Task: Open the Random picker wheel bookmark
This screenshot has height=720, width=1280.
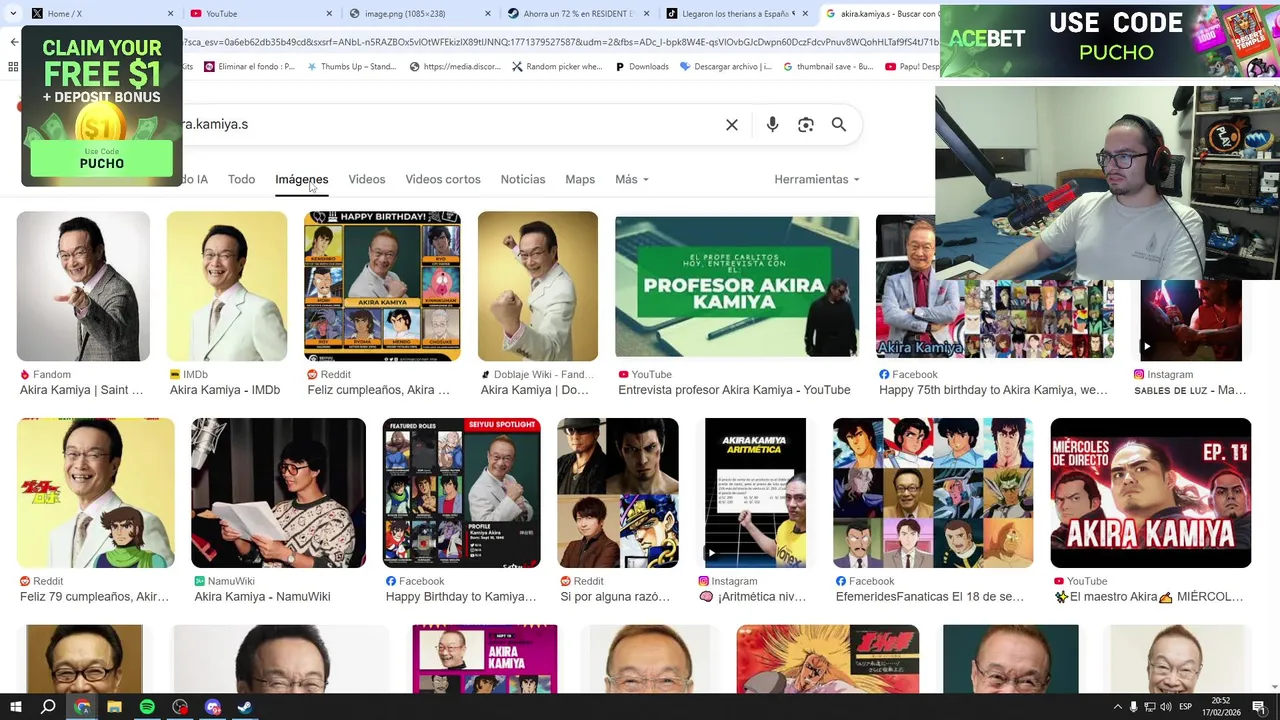Action: click(x=557, y=67)
